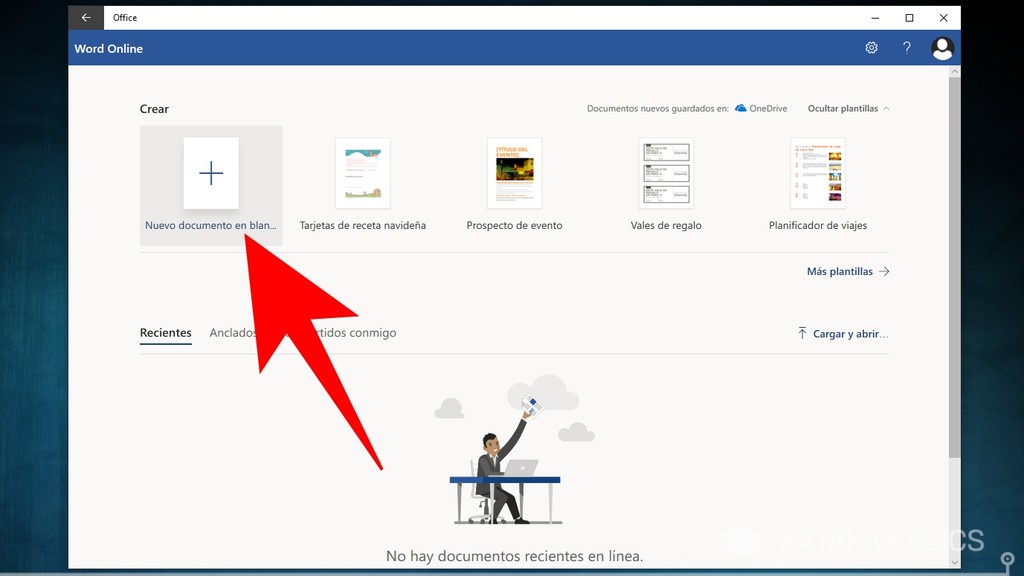Close the Office window
The height and width of the screenshot is (576, 1024).
tap(943, 18)
